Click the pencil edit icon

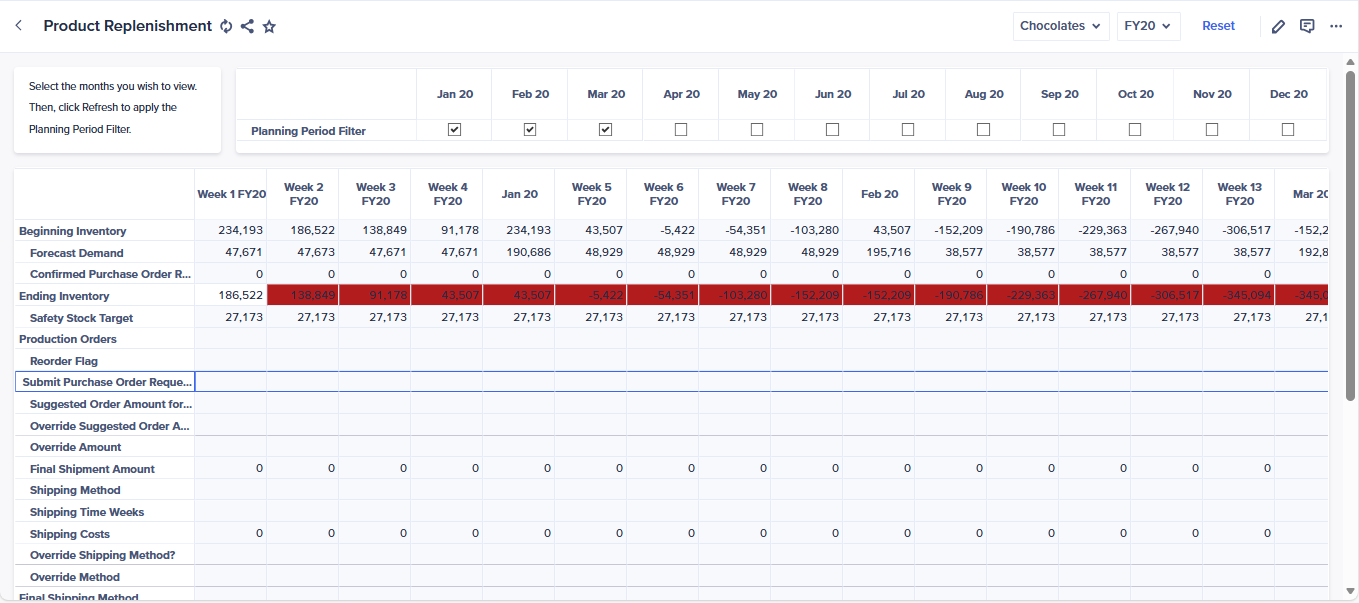(x=1278, y=27)
